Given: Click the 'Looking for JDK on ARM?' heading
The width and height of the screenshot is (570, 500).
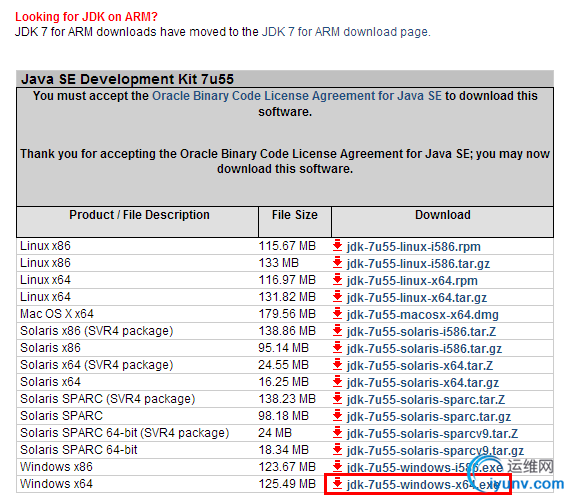Looking at the screenshot, I should click(86, 17).
